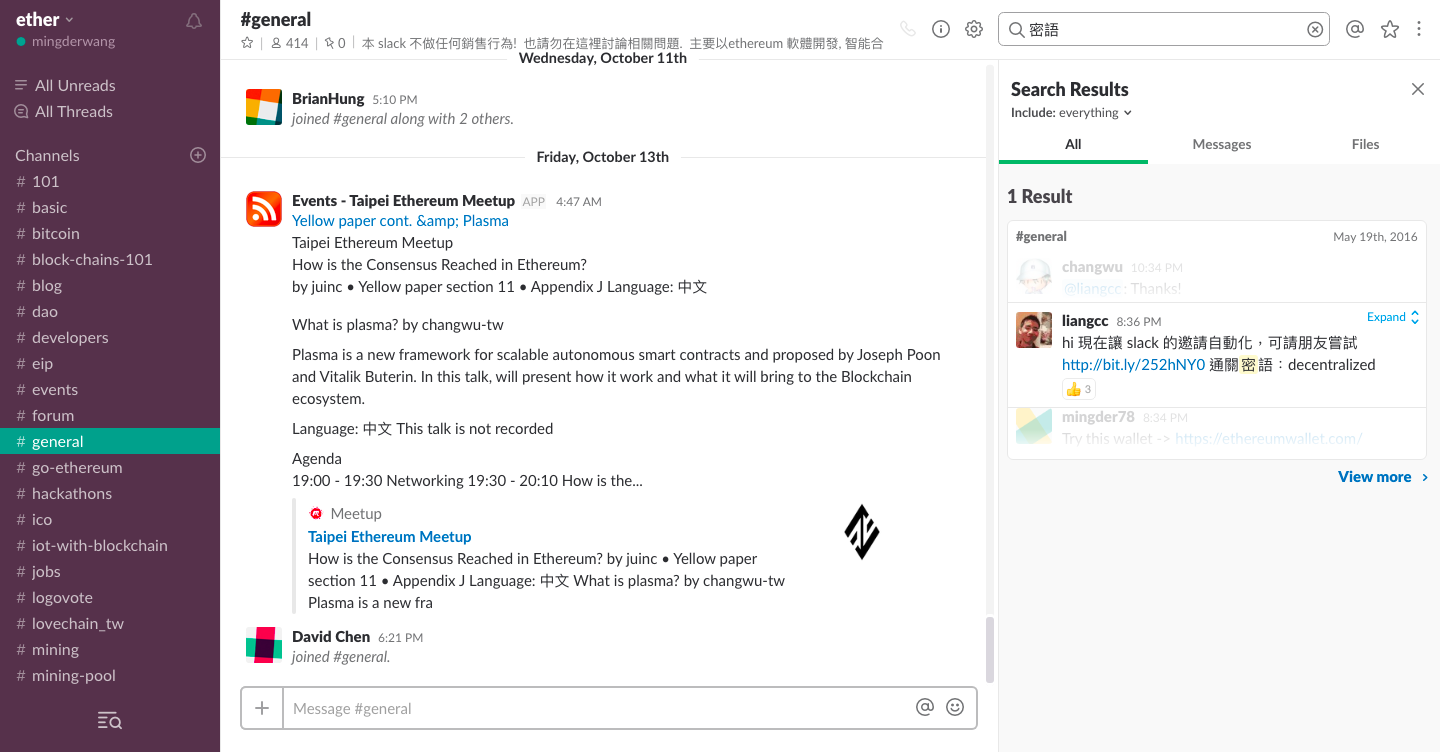Insert a mention with @ in message box
The height and width of the screenshot is (752, 1440).
[925, 707]
